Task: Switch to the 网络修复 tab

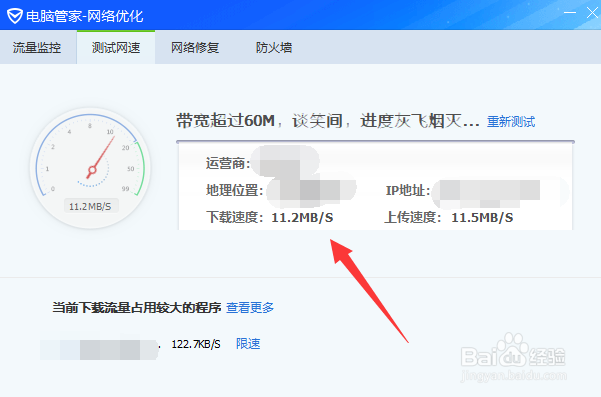Action: 195,48
